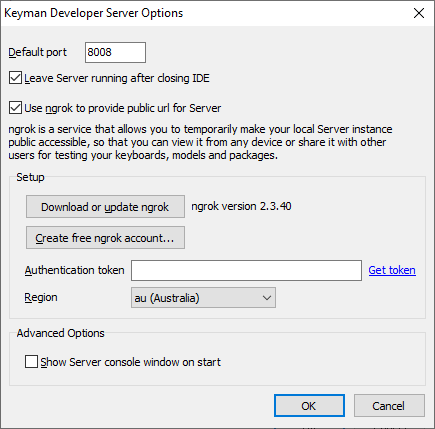Screen dimensions: 435x429
Task: Dismiss the dialog with Cancel
Action: tap(389, 406)
